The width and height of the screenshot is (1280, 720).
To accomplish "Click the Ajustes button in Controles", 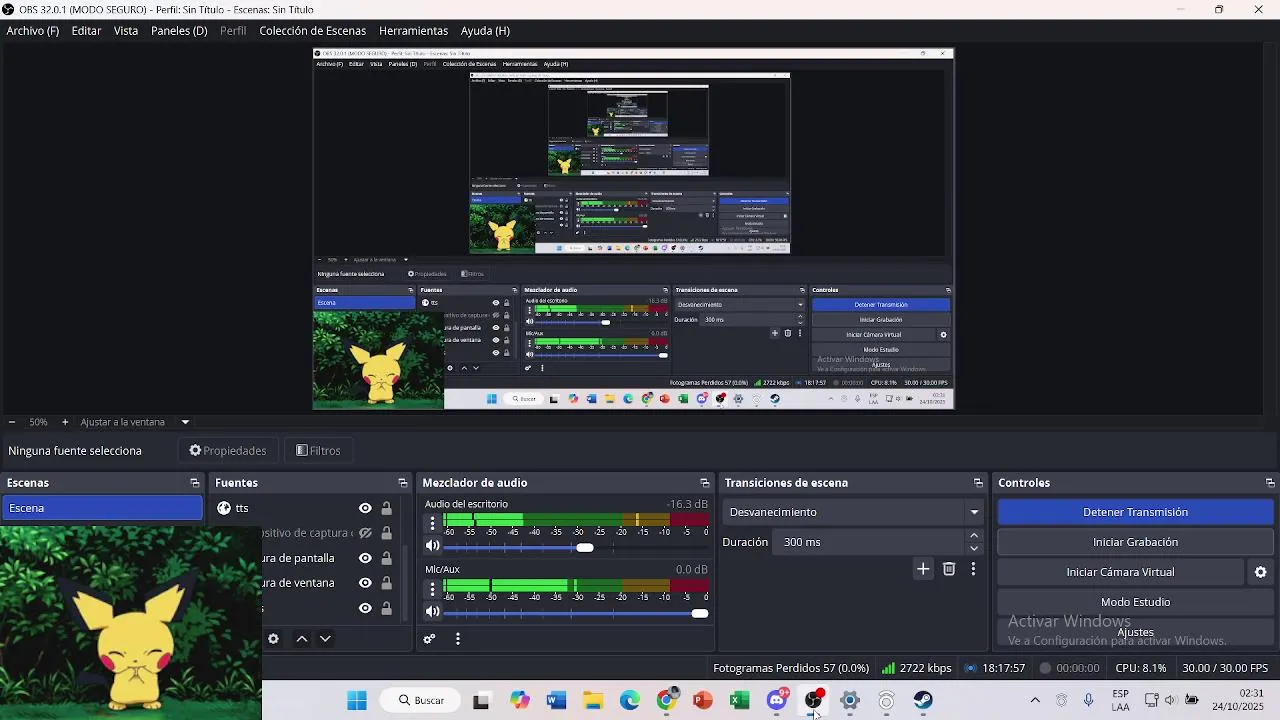I will [x=1135, y=632].
